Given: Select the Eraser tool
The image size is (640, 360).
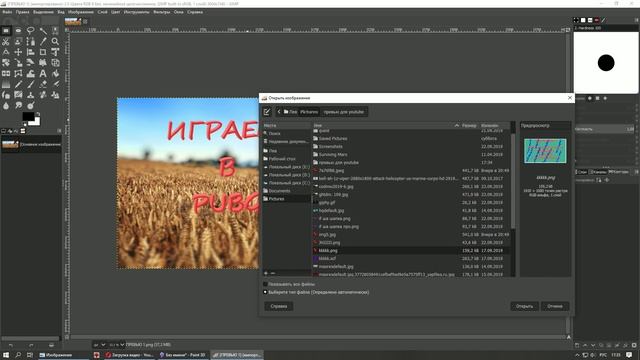Looking at the screenshot, I should point(43,84).
